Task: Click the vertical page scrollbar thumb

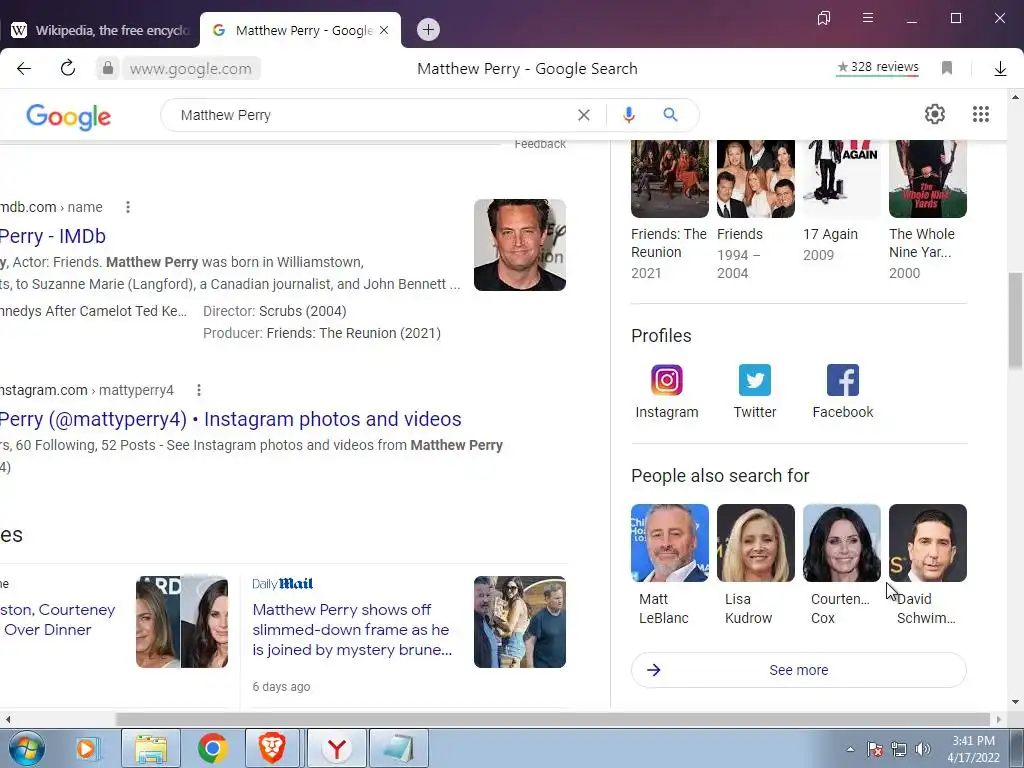Action: coord(1015,320)
